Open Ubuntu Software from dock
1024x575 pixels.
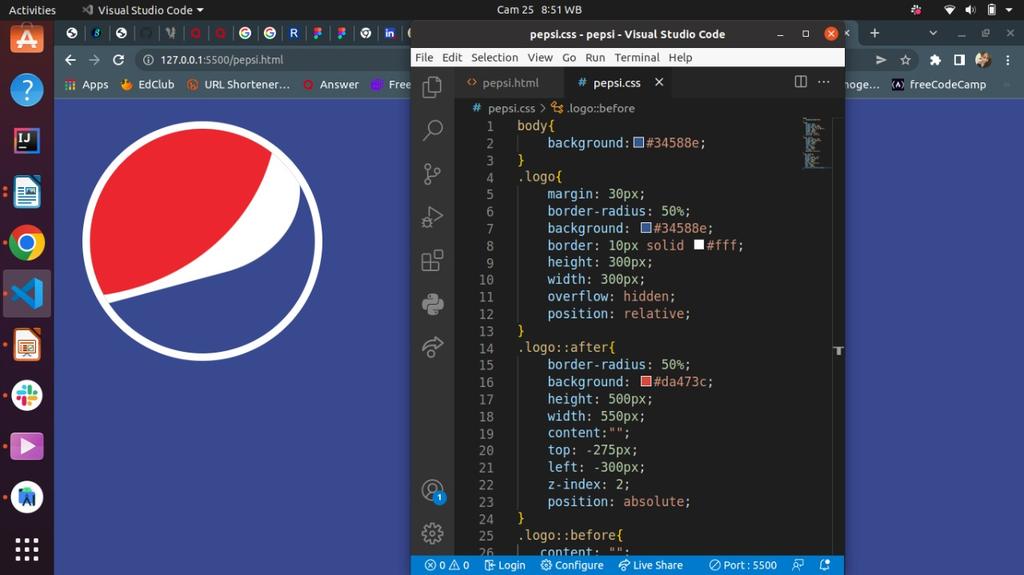(x=27, y=39)
